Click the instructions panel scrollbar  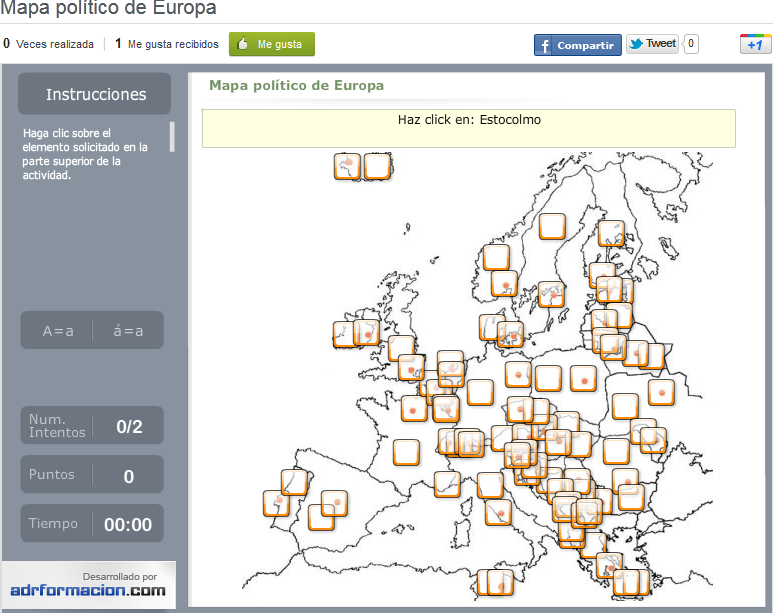pos(172,136)
